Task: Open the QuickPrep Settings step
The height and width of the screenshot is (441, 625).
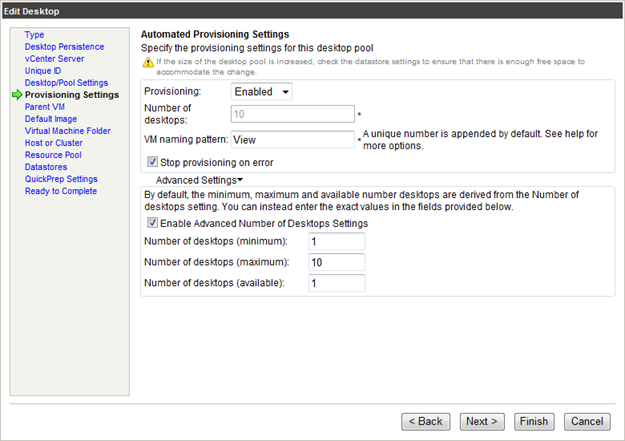Action: point(61,179)
